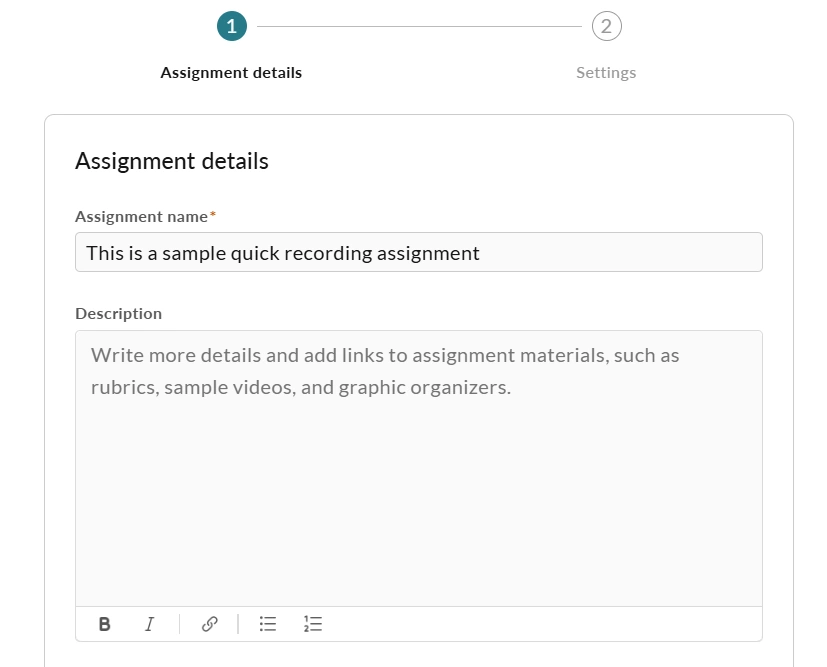Start a bulleted list in the description
Image resolution: width=827 pixels, height=667 pixels.
click(x=268, y=624)
